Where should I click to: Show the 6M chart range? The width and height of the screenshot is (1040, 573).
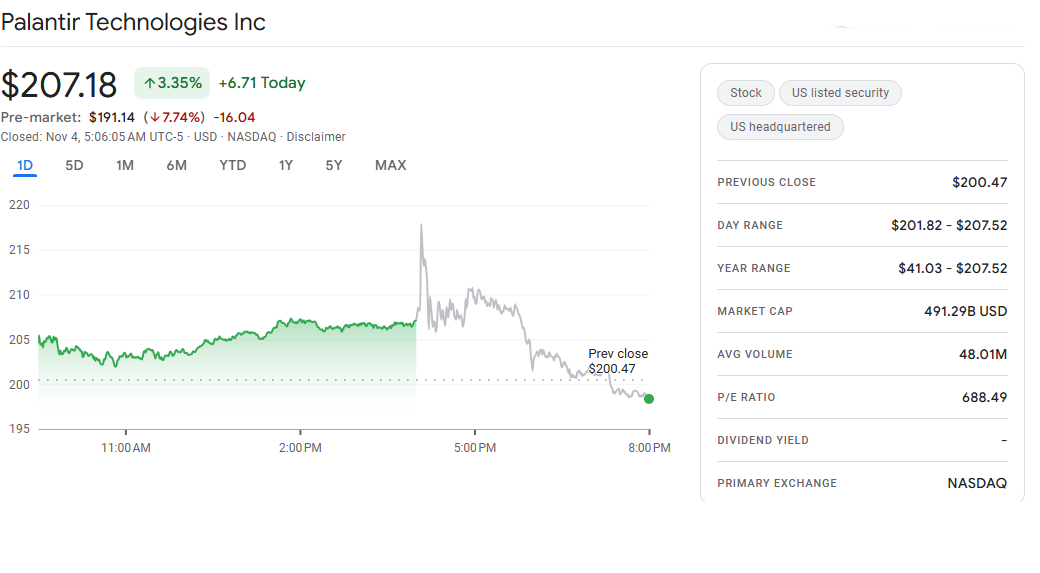click(176, 166)
